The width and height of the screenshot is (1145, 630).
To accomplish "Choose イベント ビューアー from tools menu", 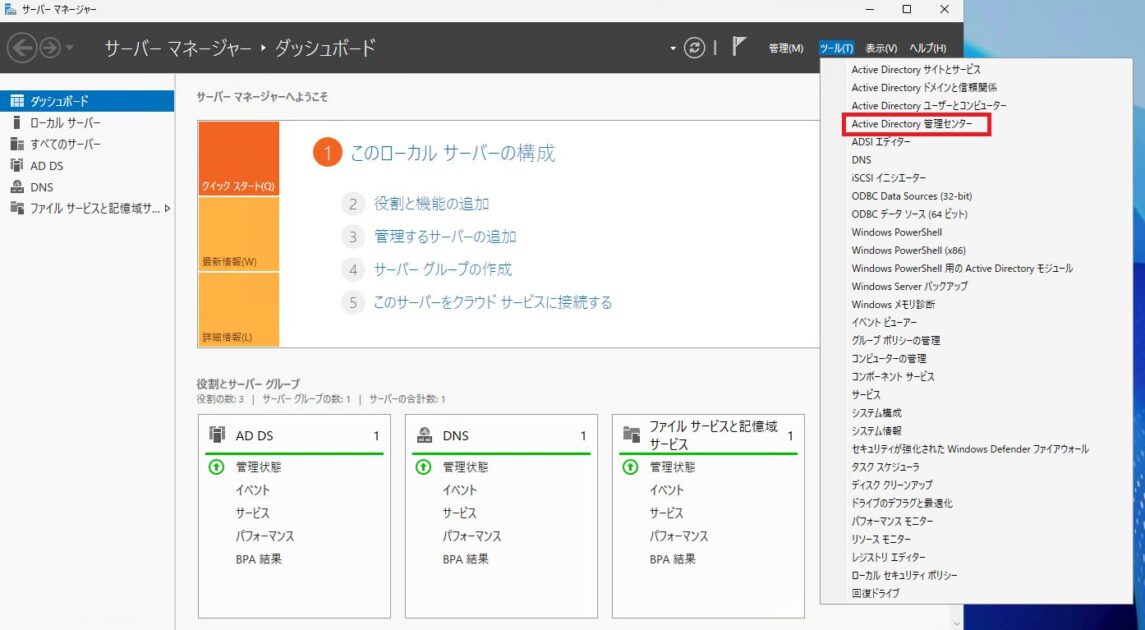I will click(x=884, y=323).
